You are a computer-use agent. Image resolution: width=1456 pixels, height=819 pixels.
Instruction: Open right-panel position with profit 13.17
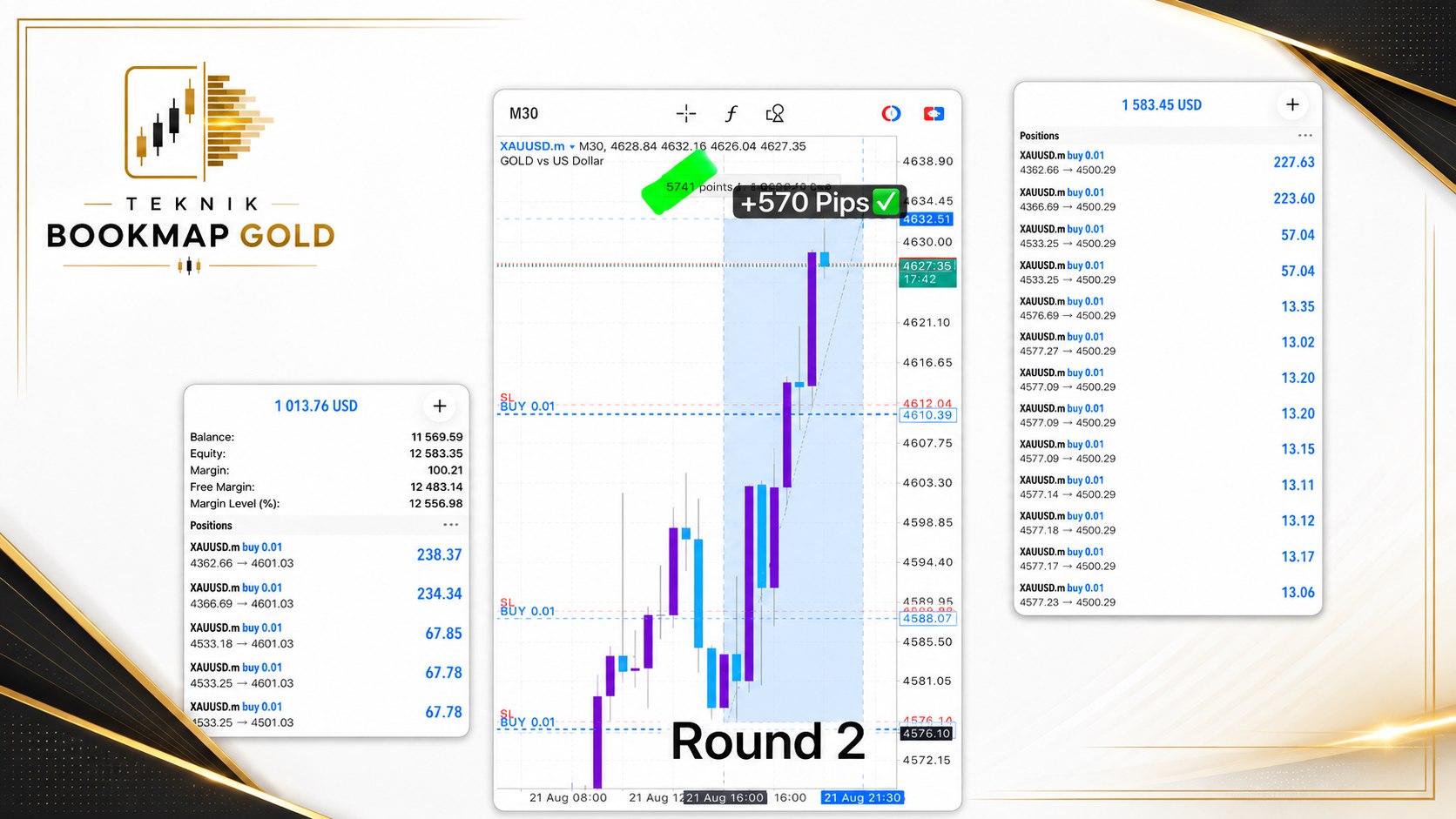[1167, 558]
